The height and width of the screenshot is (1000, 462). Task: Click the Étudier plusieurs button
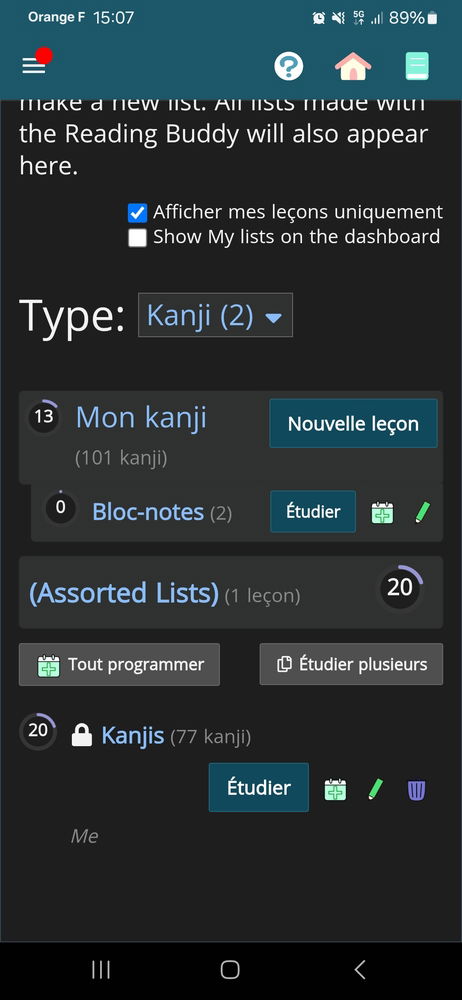(352, 665)
